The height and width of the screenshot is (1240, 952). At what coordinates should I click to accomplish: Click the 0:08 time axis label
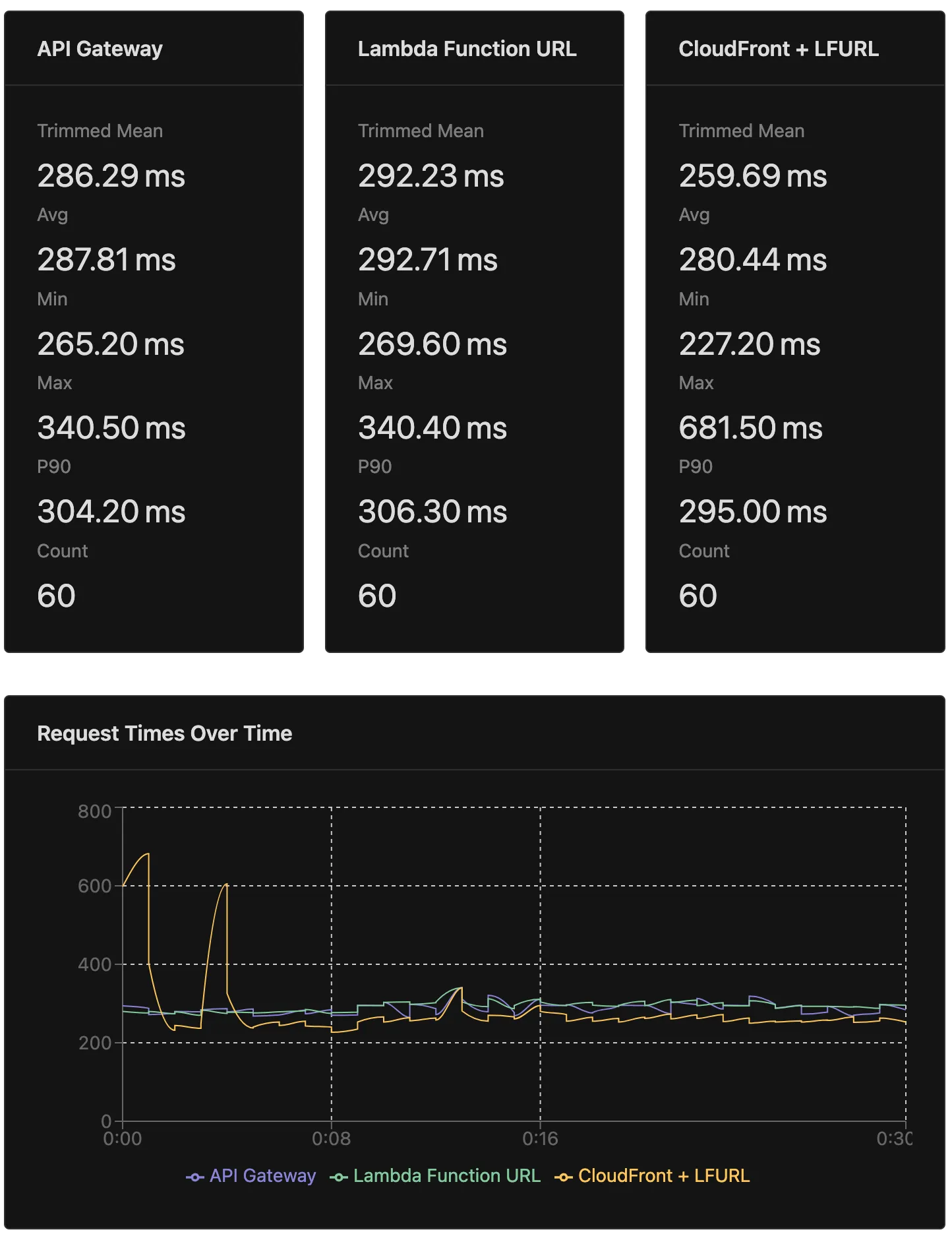pyautogui.click(x=331, y=1139)
